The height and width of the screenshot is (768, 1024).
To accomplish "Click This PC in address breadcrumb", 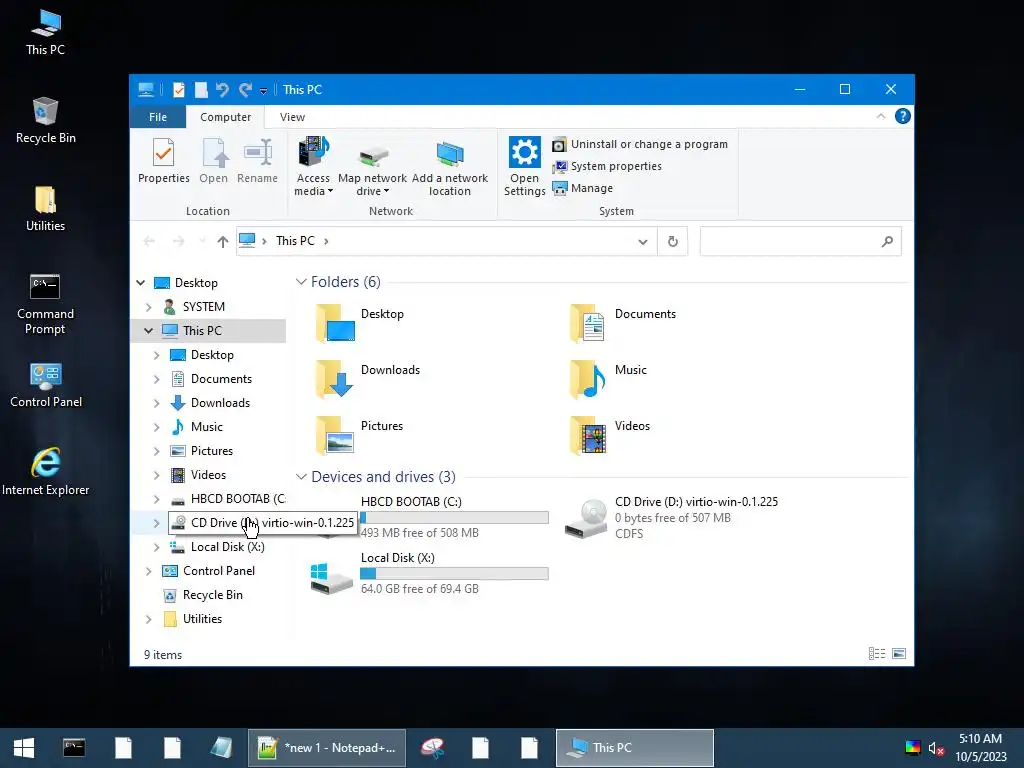I will click(x=295, y=241).
